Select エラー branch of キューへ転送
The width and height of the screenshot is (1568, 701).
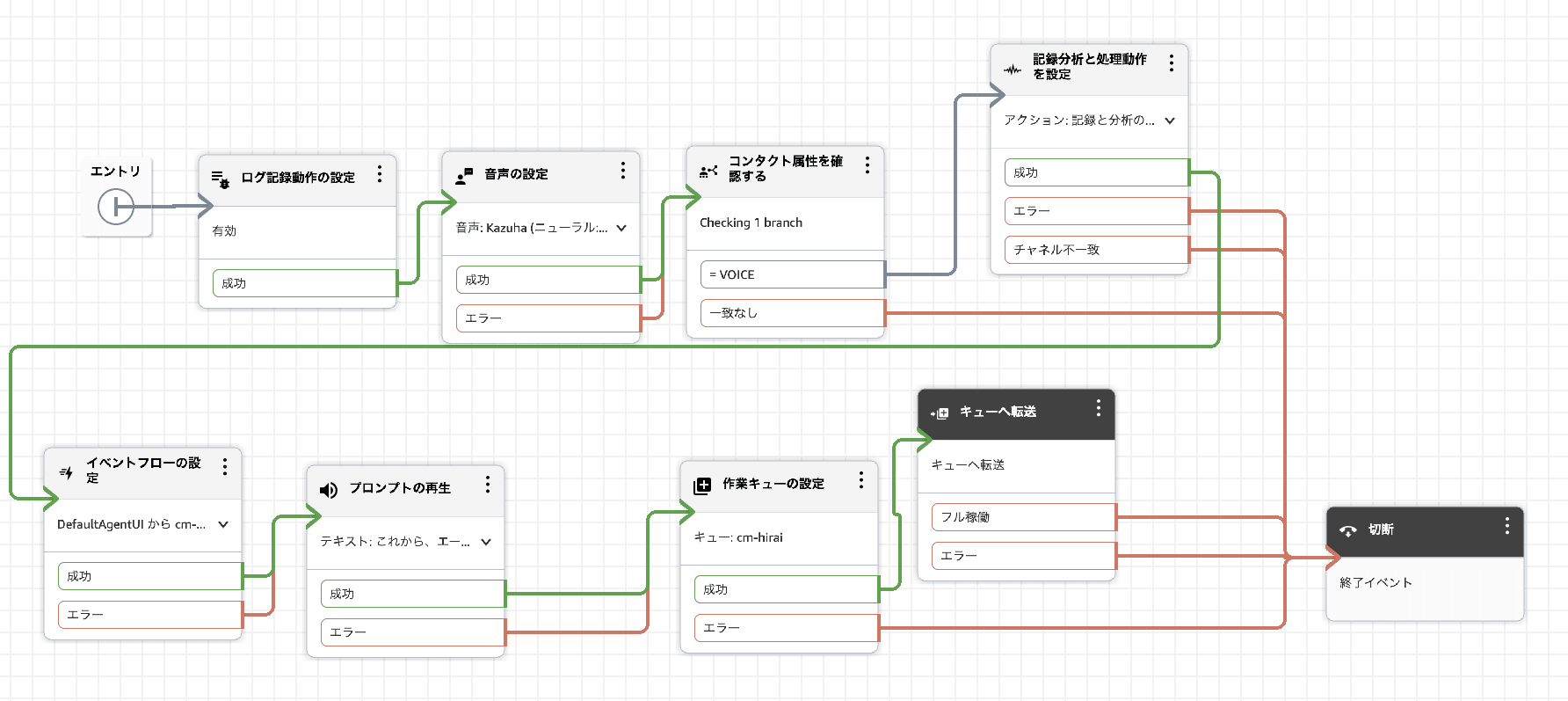(1024, 556)
